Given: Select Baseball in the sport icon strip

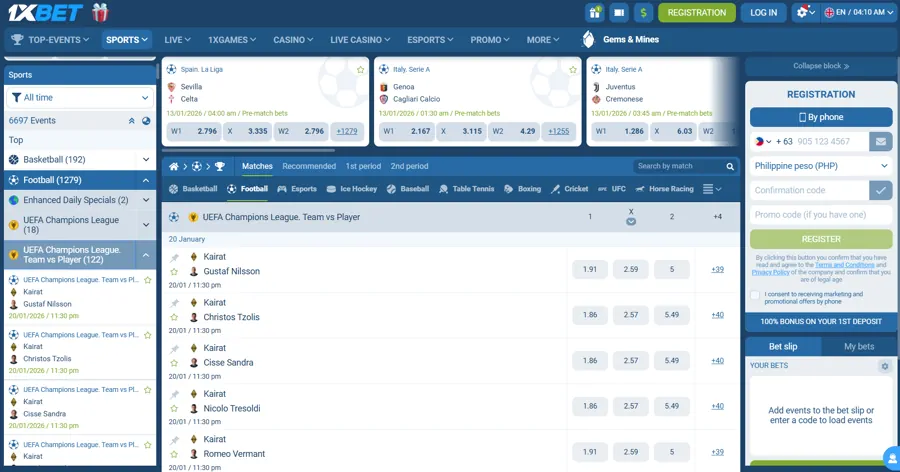Looking at the screenshot, I should point(408,189).
